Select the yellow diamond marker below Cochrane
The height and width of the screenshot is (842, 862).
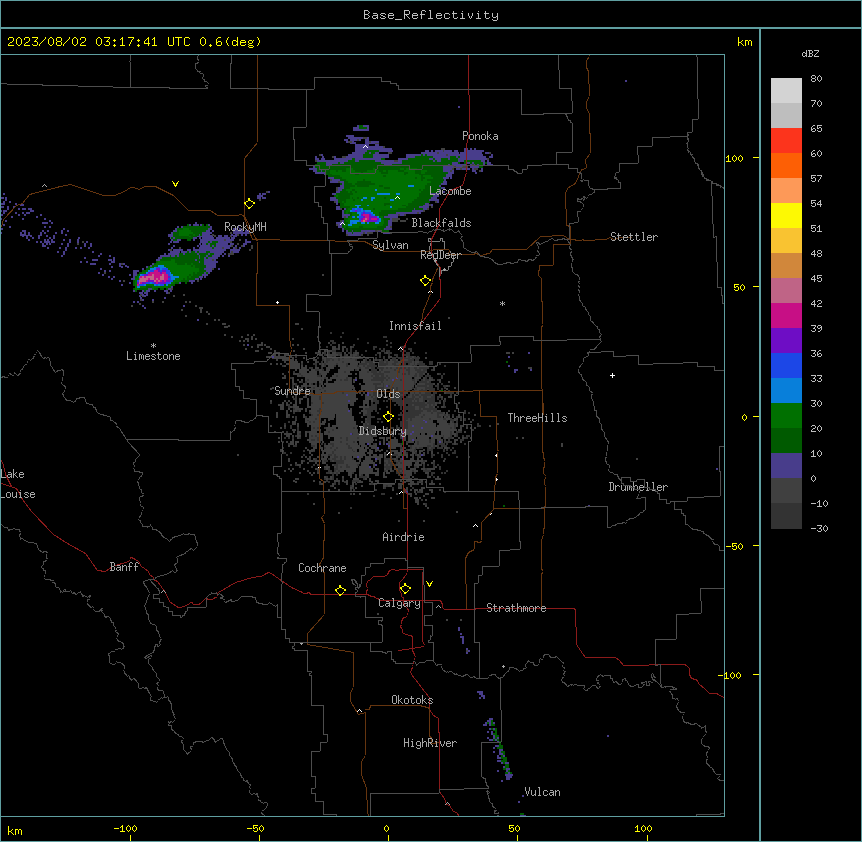point(340,590)
